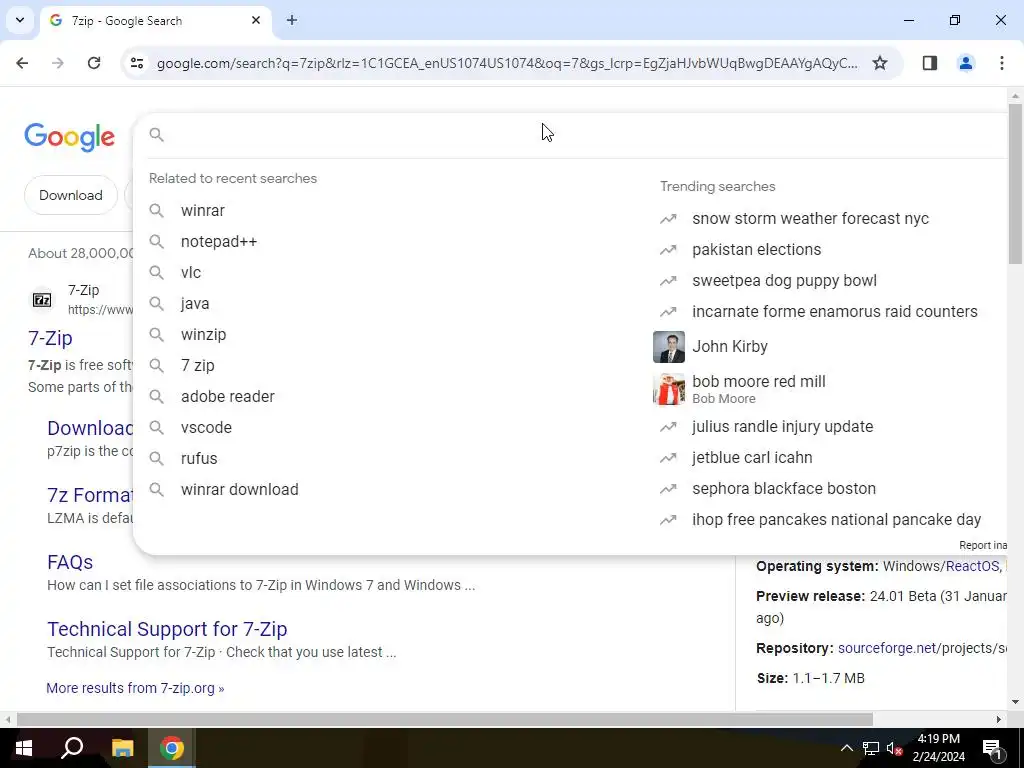Select the java suggestion
Screen dimensions: 1024x768
coord(195,304)
